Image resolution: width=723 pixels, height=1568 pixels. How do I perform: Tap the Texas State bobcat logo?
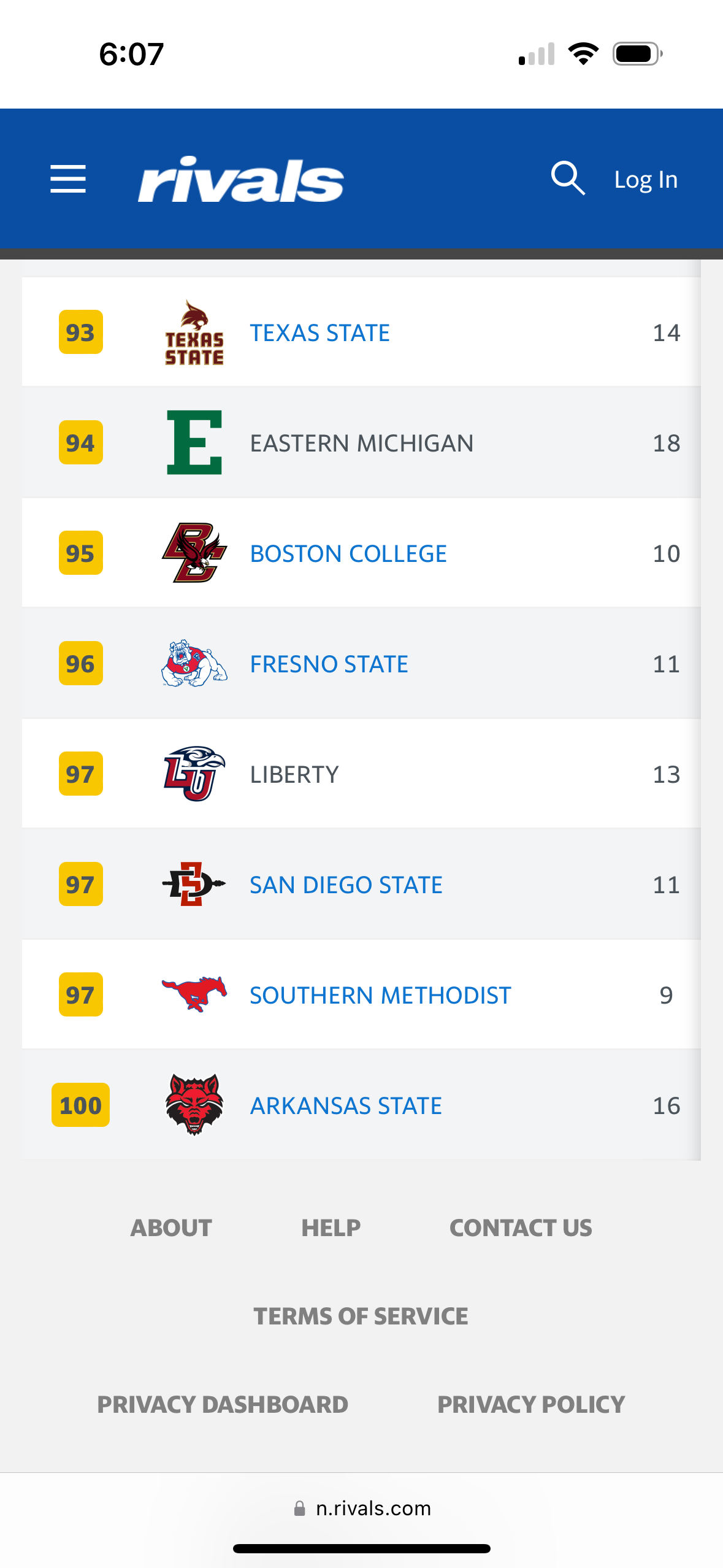point(194,332)
